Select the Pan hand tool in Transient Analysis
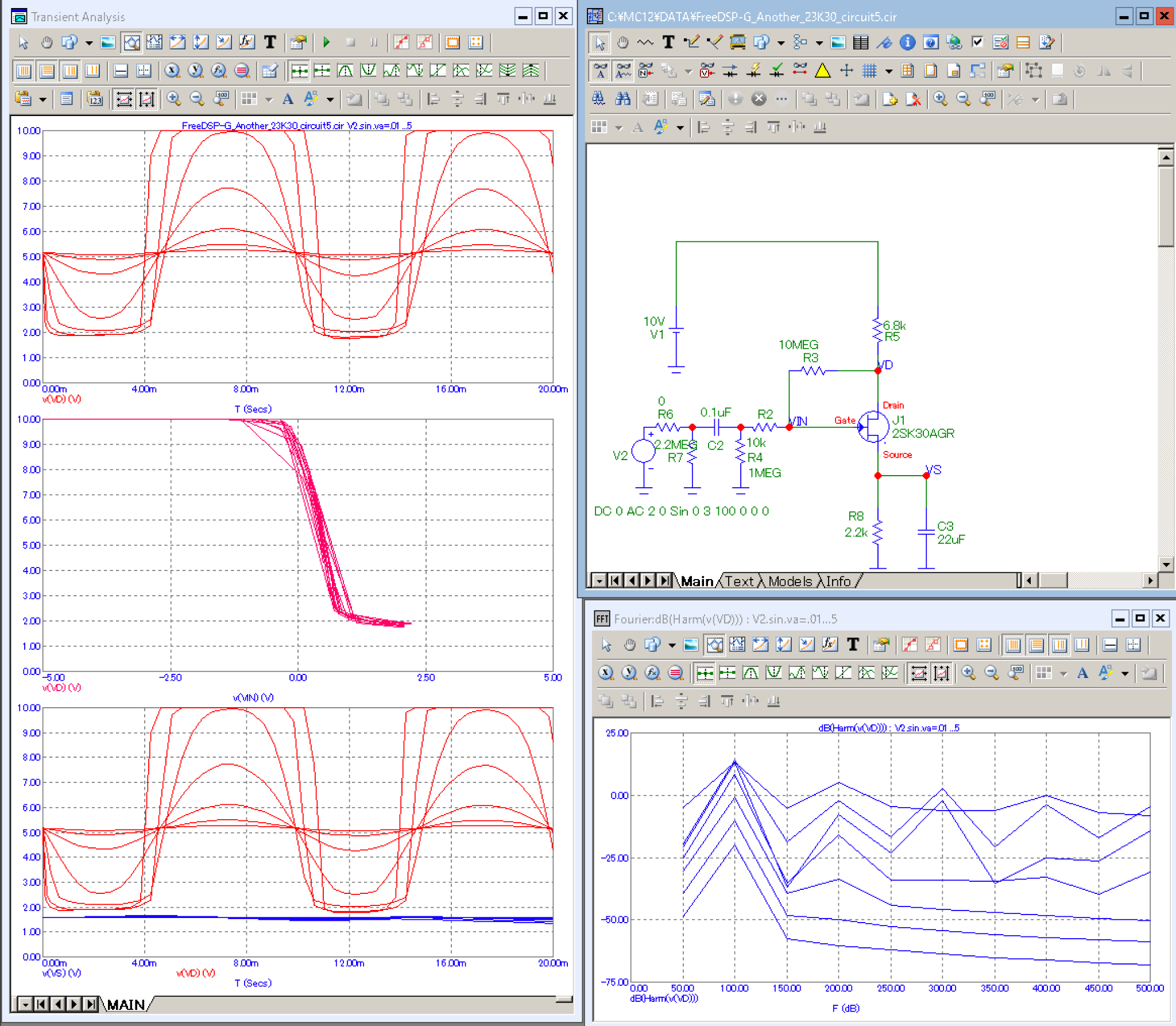The image size is (1176, 1026). (x=47, y=42)
